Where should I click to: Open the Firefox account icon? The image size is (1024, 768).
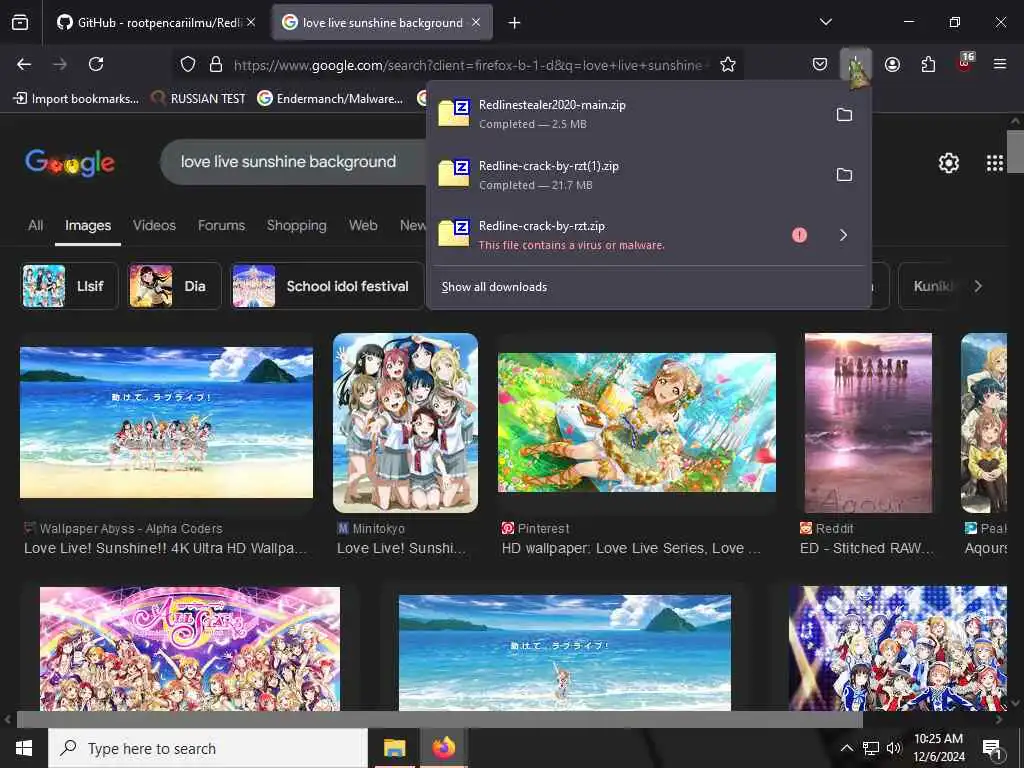[x=892, y=64]
